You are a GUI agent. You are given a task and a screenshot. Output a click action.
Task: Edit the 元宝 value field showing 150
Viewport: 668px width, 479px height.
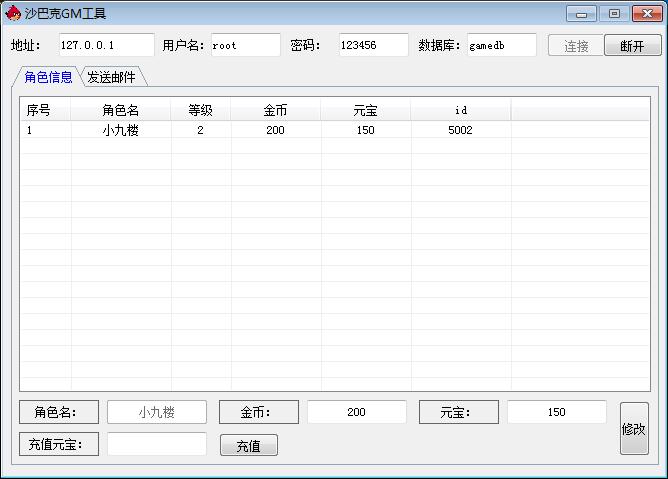click(x=557, y=412)
